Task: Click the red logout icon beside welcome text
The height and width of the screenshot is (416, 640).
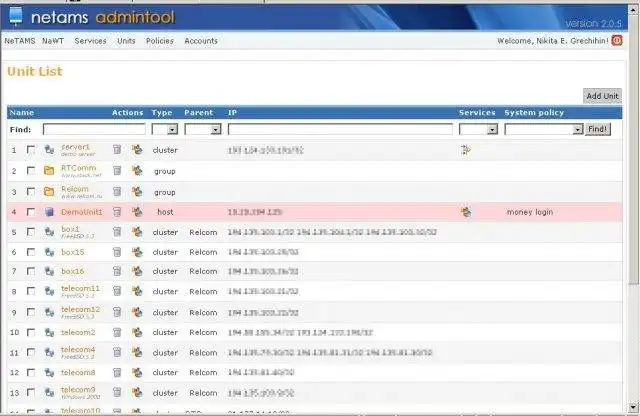Action: pos(617,40)
